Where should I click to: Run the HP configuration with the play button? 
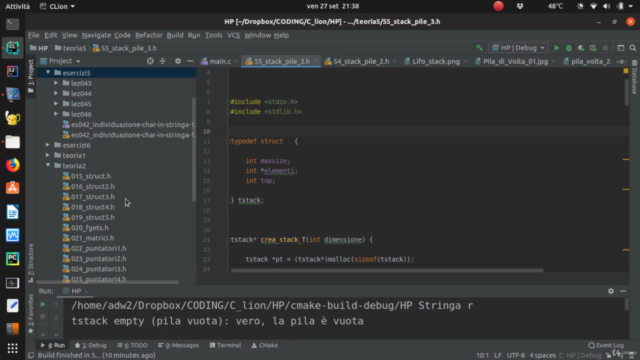(556, 48)
